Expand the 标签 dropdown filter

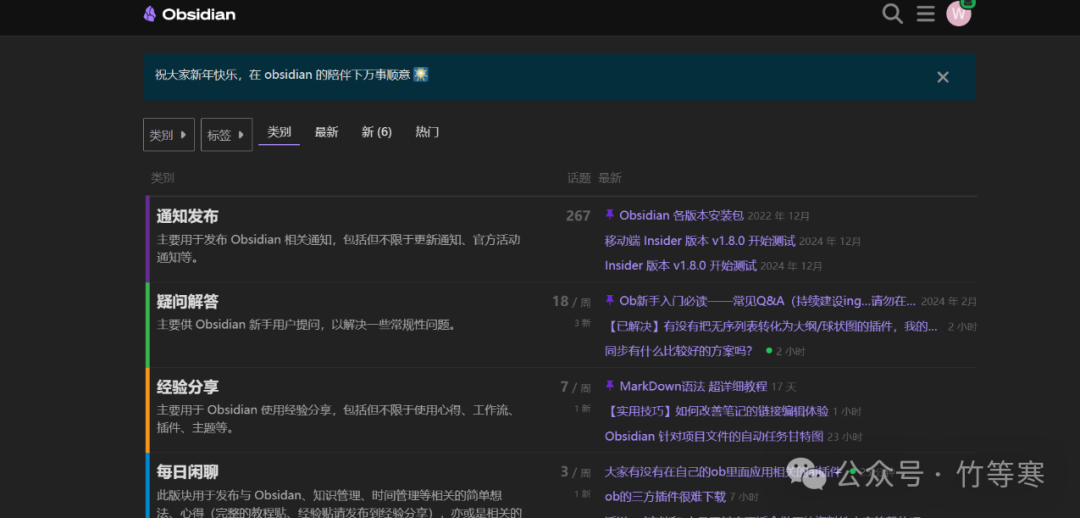coord(227,135)
